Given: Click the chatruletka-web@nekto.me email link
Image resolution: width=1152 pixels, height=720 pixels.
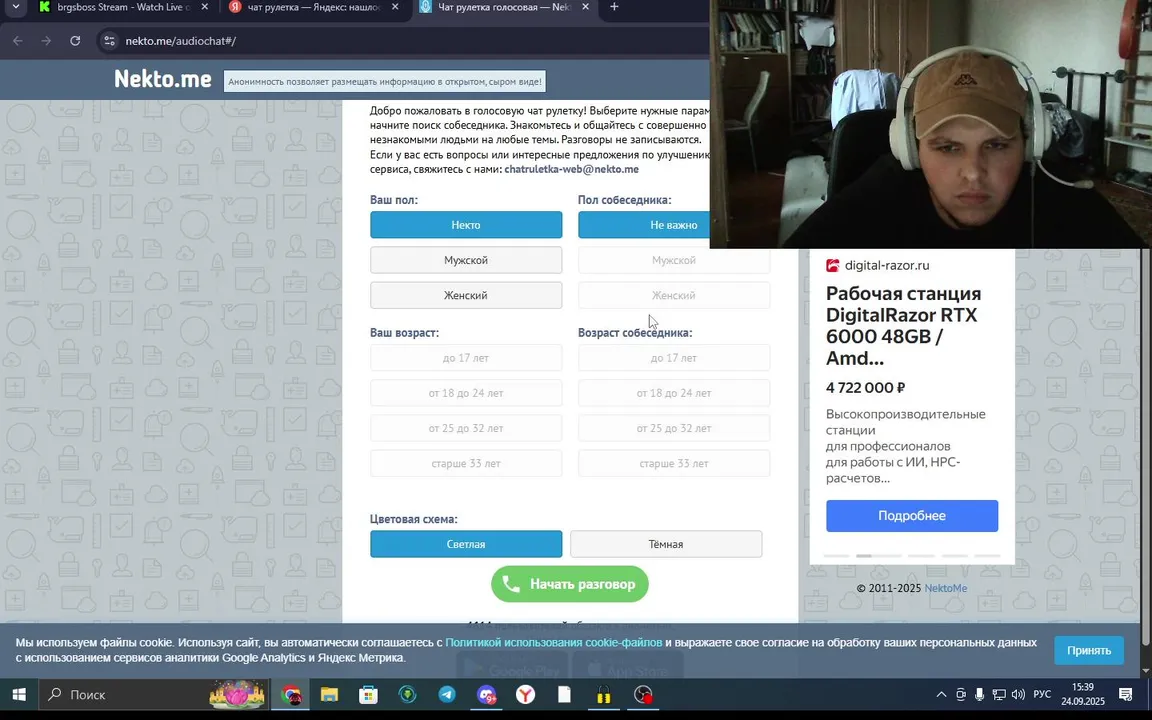Looking at the screenshot, I should (x=571, y=169).
